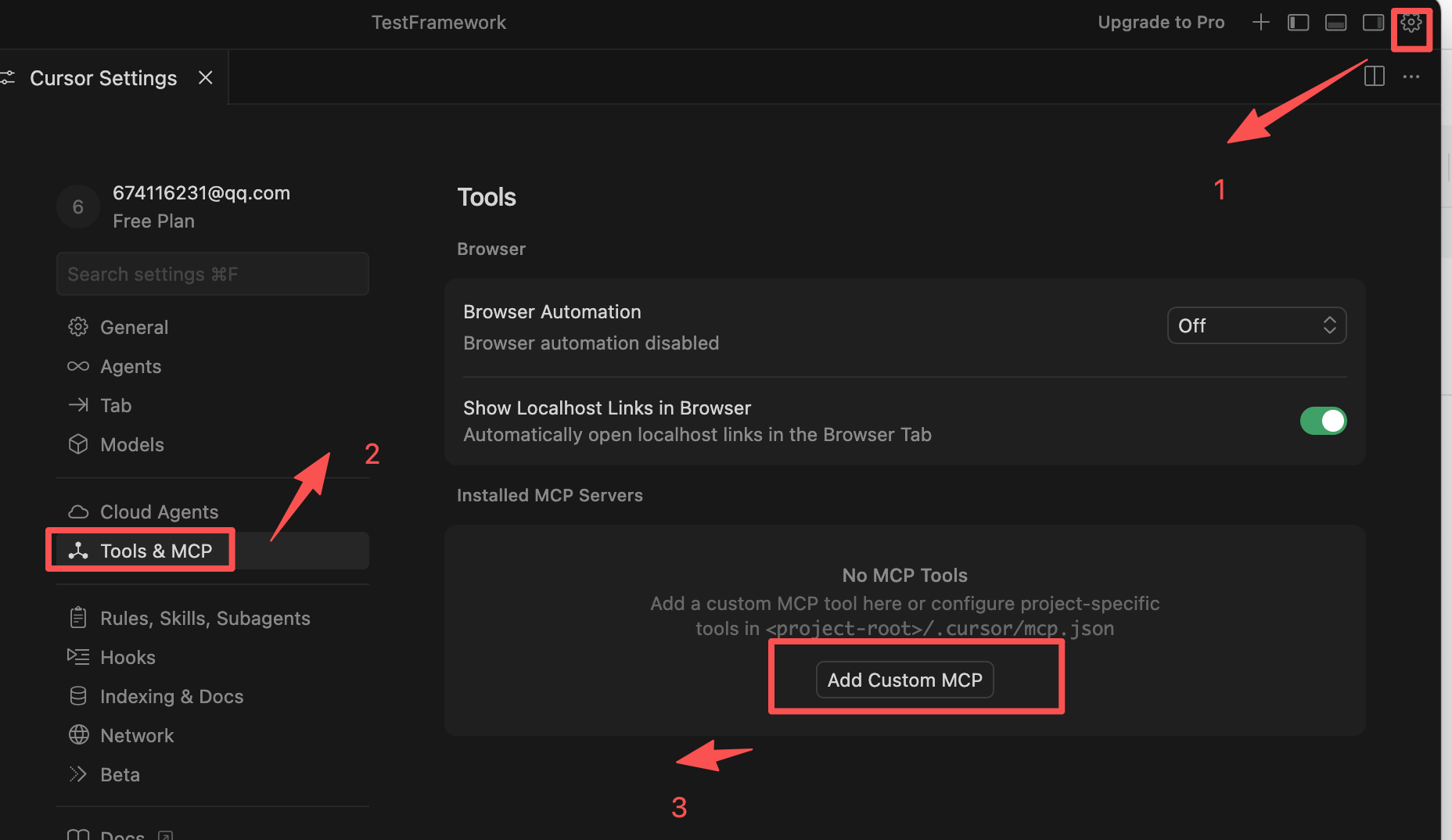This screenshot has width=1452, height=840.
Task: Click the Tools heading
Action: [487, 197]
